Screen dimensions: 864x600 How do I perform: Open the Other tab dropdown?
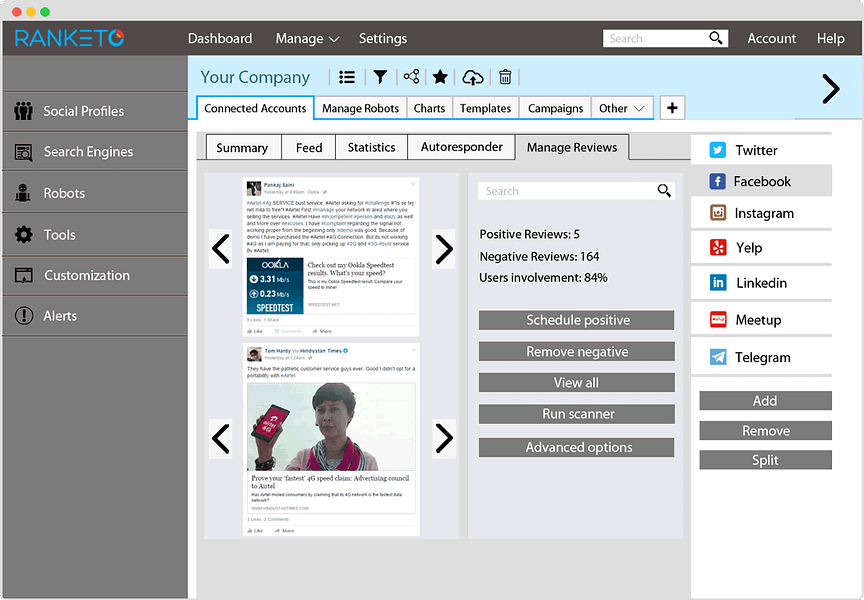(x=622, y=109)
